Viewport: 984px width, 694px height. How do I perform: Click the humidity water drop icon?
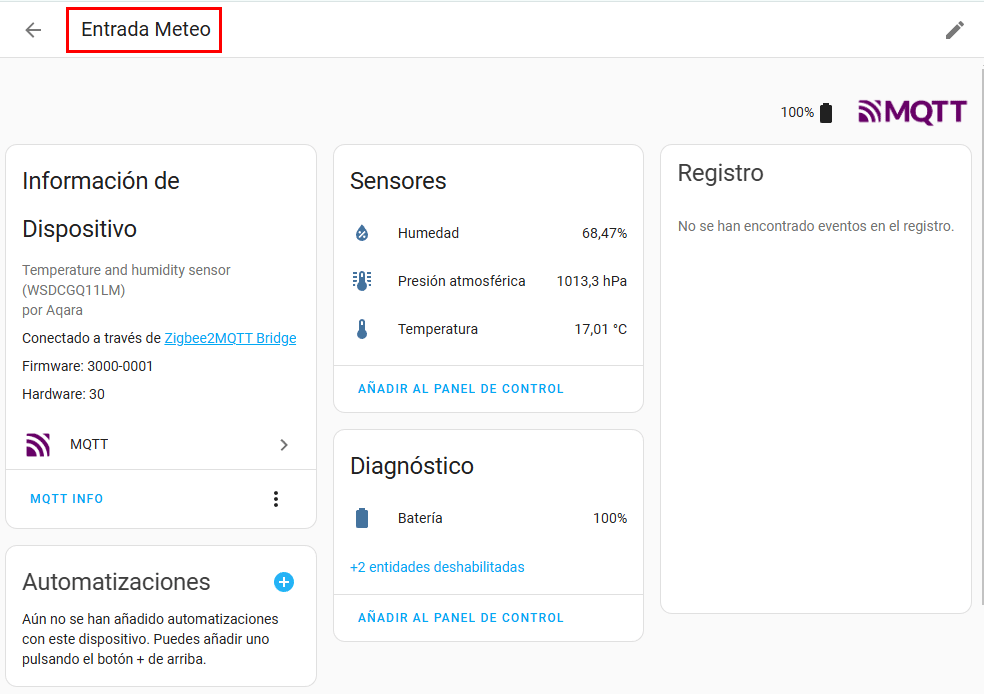tap(362, 233)
